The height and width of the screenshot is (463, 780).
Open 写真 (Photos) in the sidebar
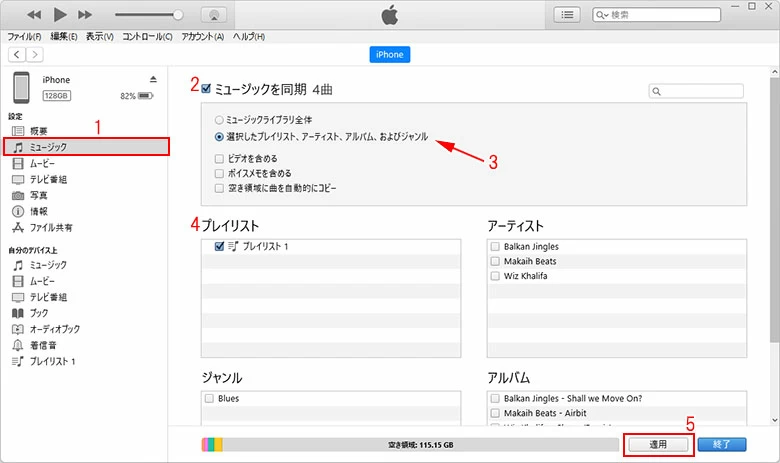(38, 195)
